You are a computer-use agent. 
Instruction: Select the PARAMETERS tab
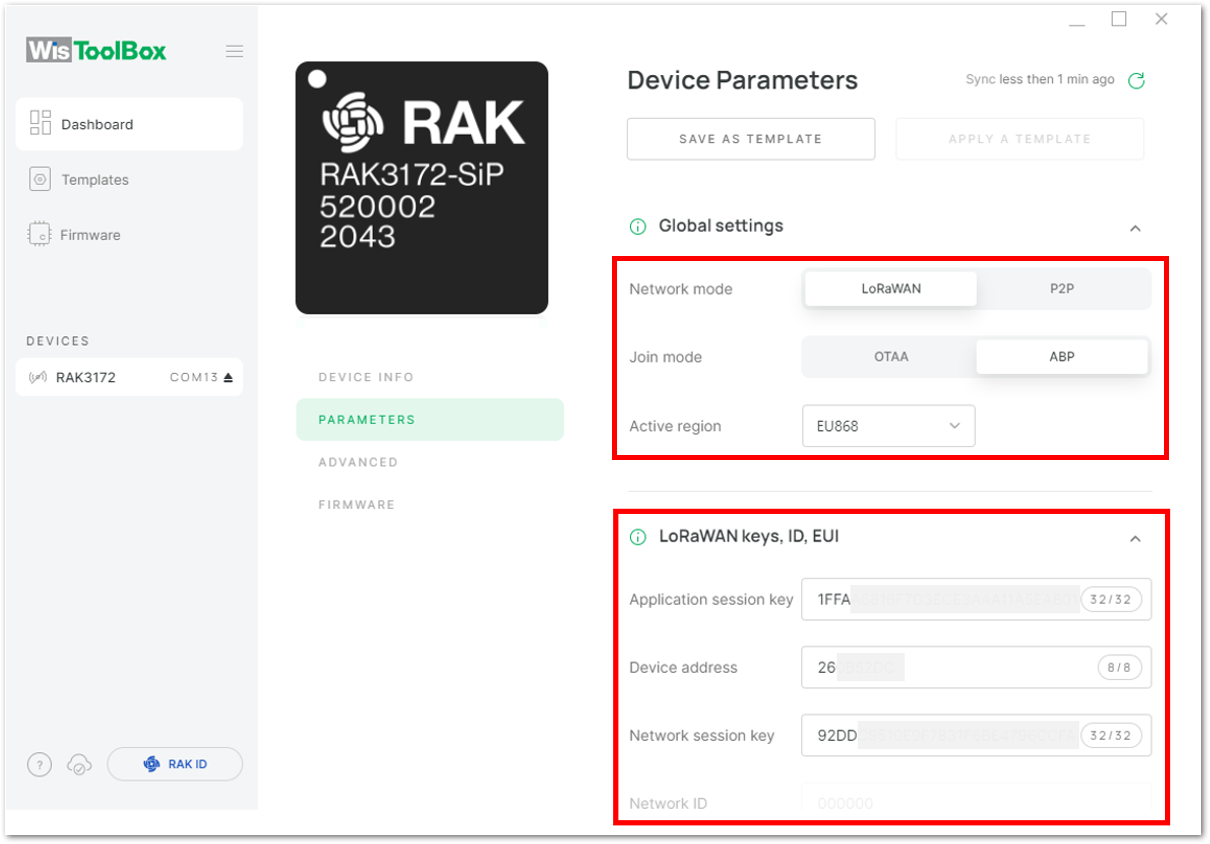coord(430,420)
